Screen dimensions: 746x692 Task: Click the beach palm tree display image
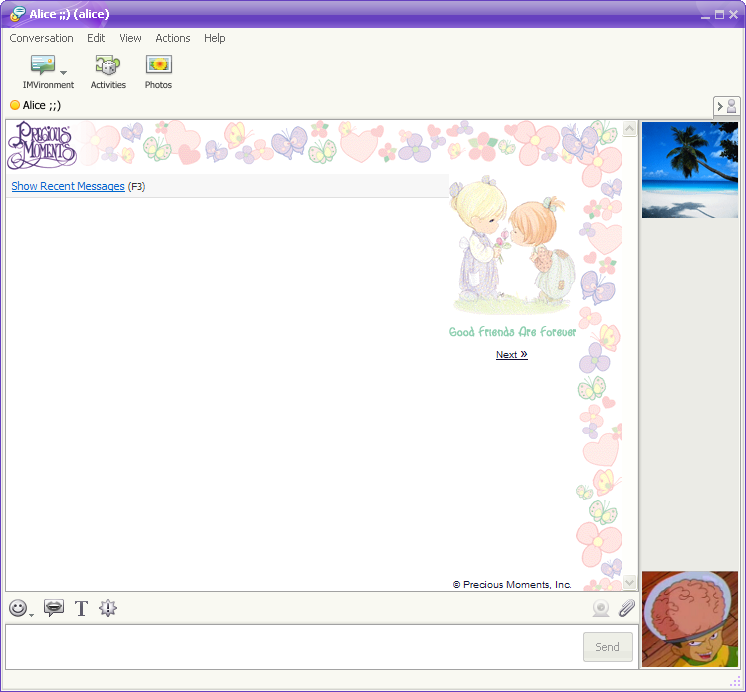690,170
